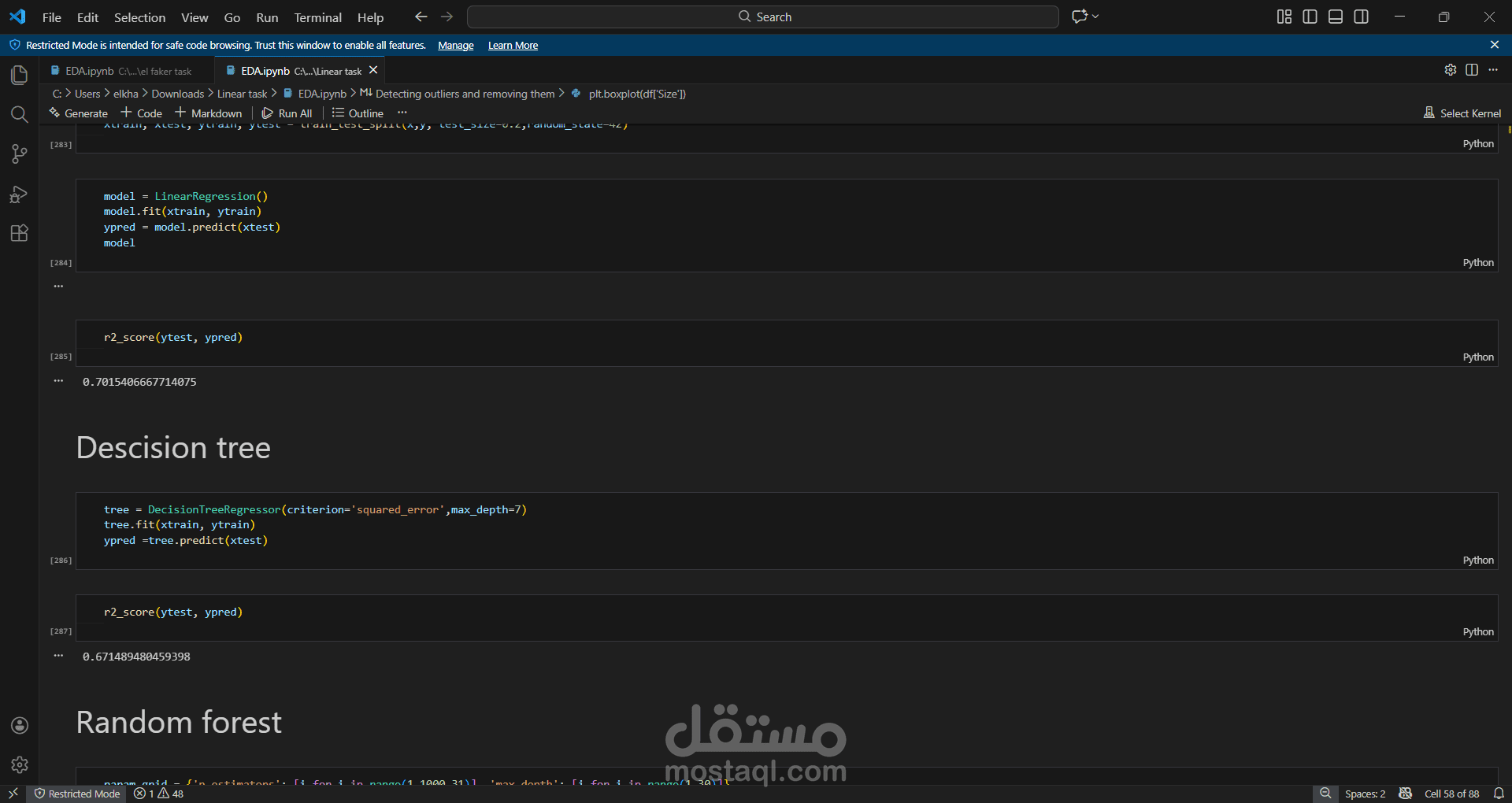Click the Manage link in Restricted Mode banner
This screenshot has width=1512, height=803.
coord(456,46)
